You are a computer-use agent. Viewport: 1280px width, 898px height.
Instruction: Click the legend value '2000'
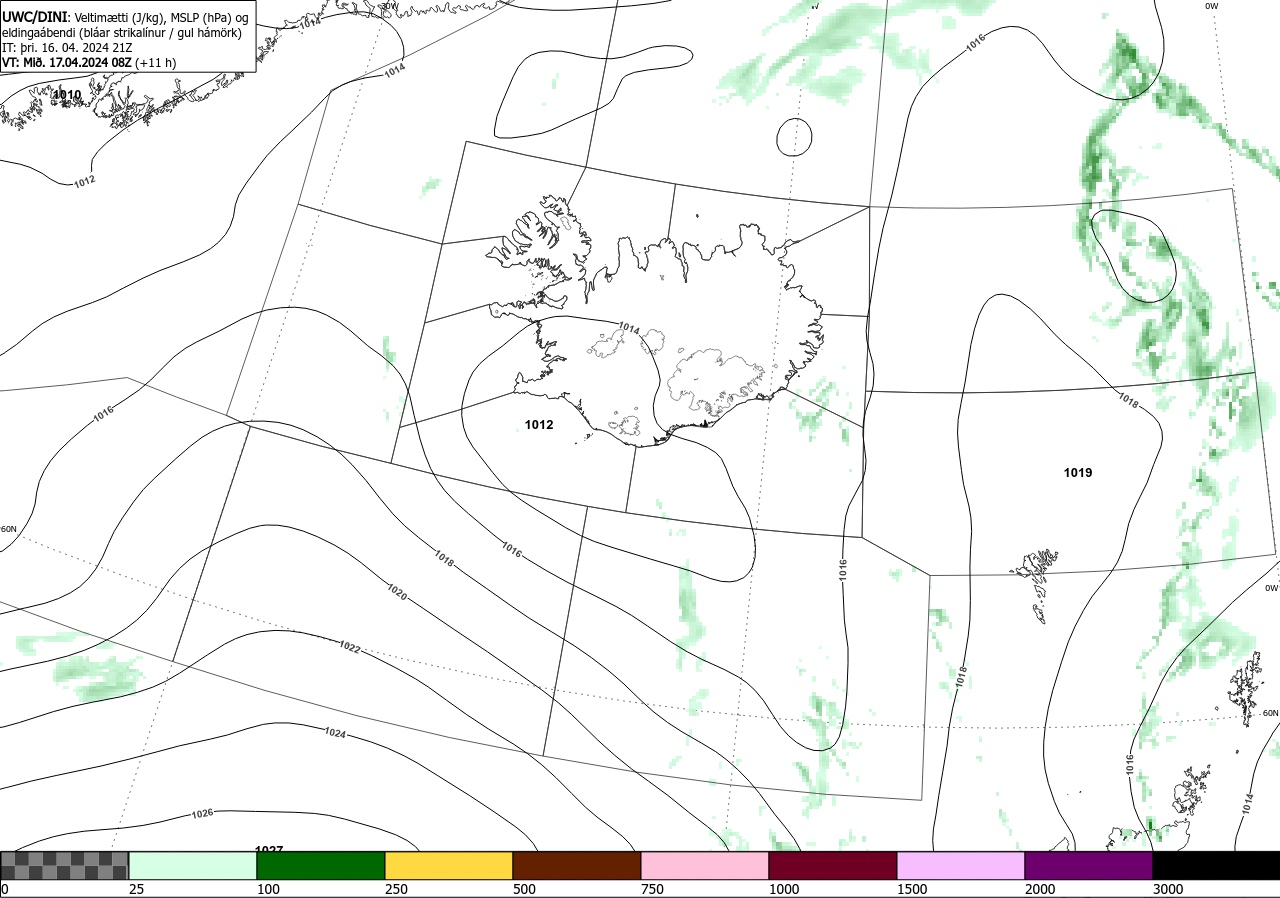click(x=1040, y=889)
